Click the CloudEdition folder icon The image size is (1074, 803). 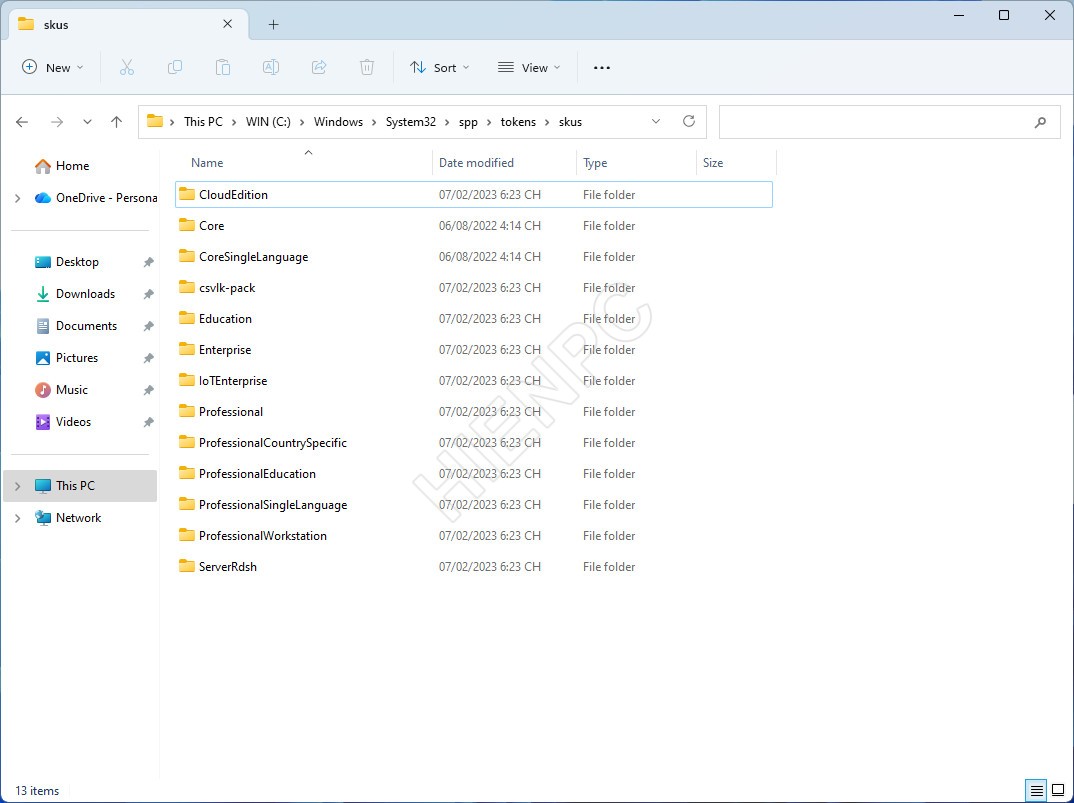(x=186, y=194)
